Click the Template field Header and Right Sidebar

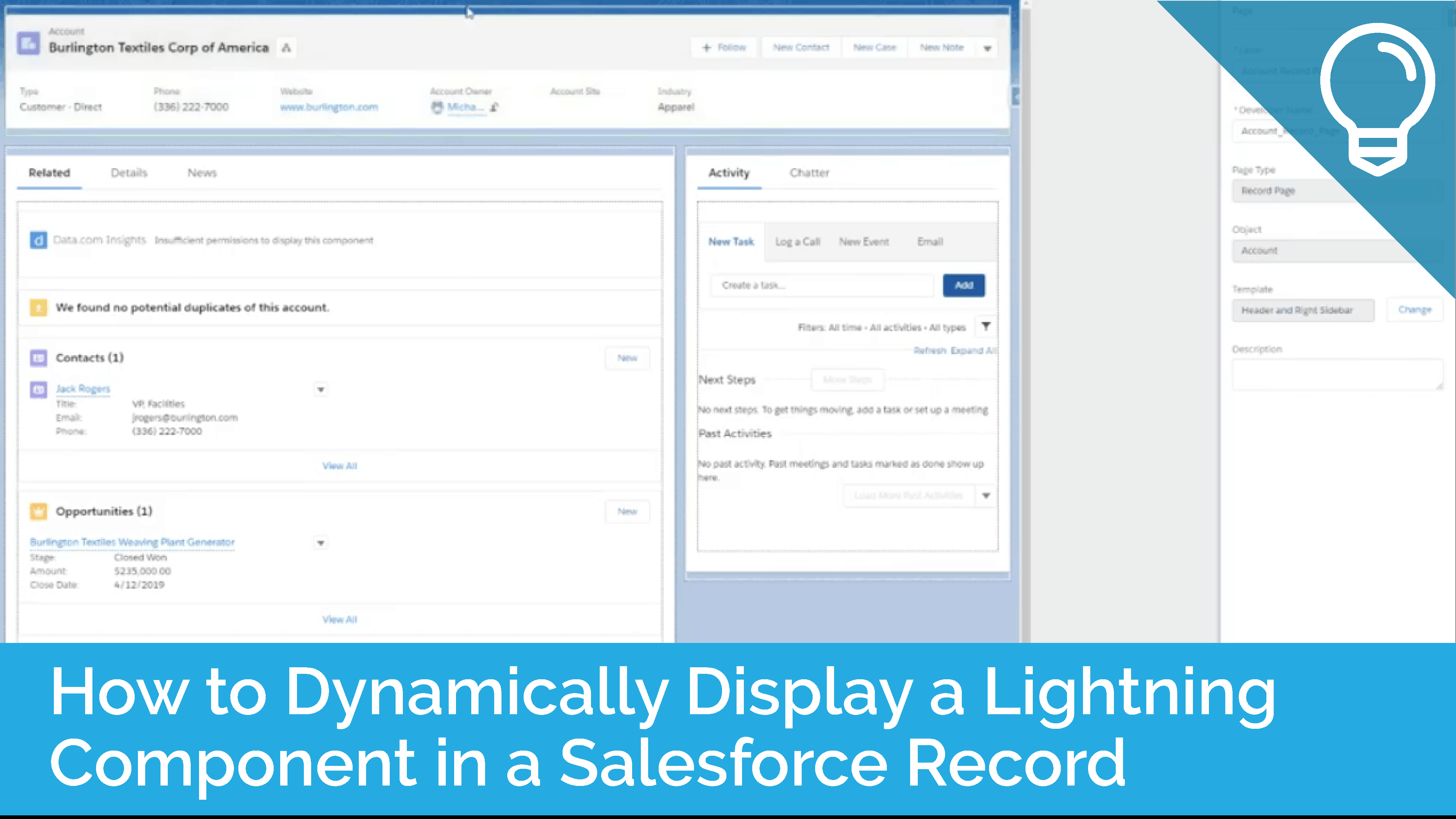pos(1303,310)
